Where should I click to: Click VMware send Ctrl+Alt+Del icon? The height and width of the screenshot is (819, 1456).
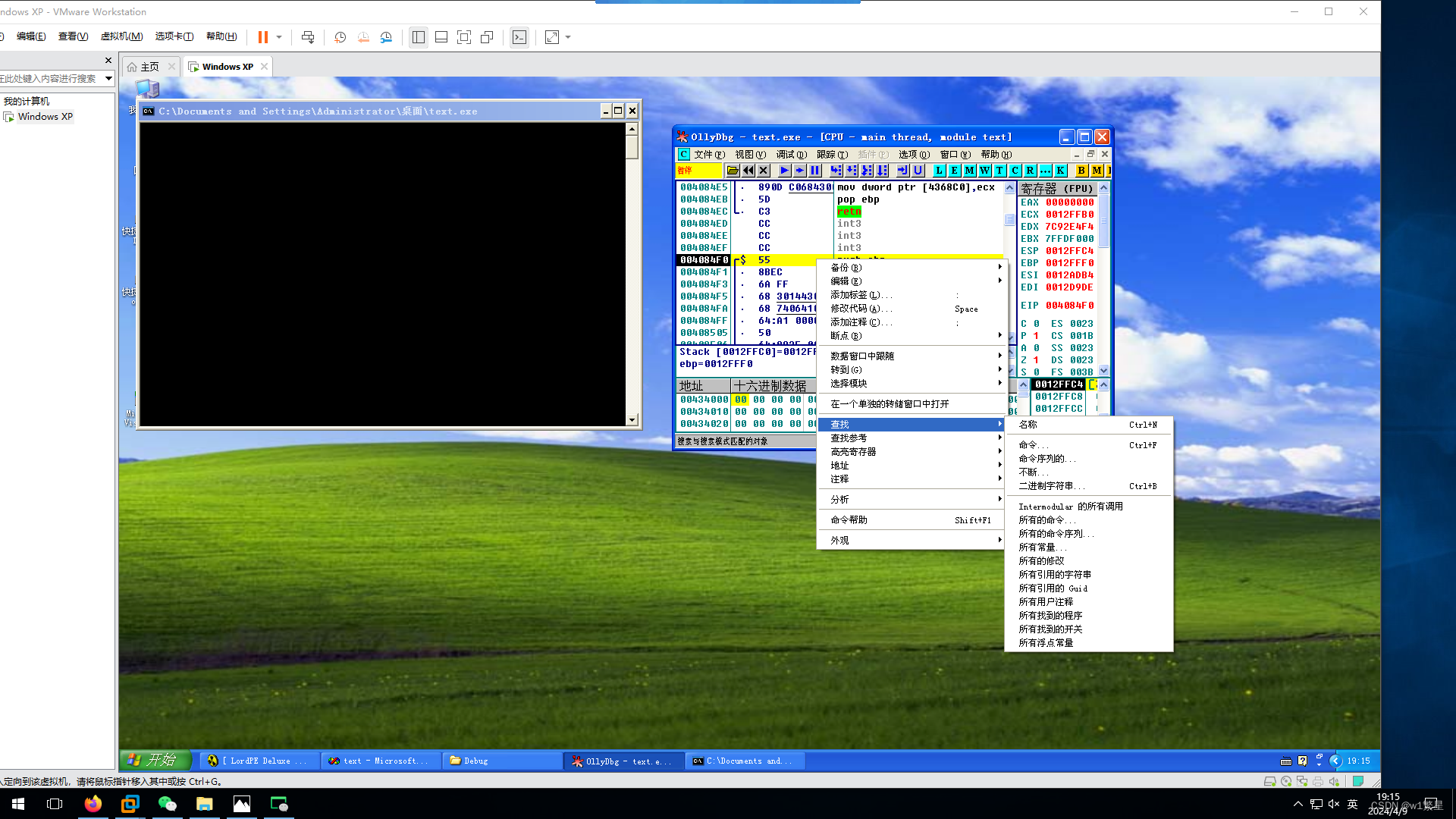pos(308,37)
